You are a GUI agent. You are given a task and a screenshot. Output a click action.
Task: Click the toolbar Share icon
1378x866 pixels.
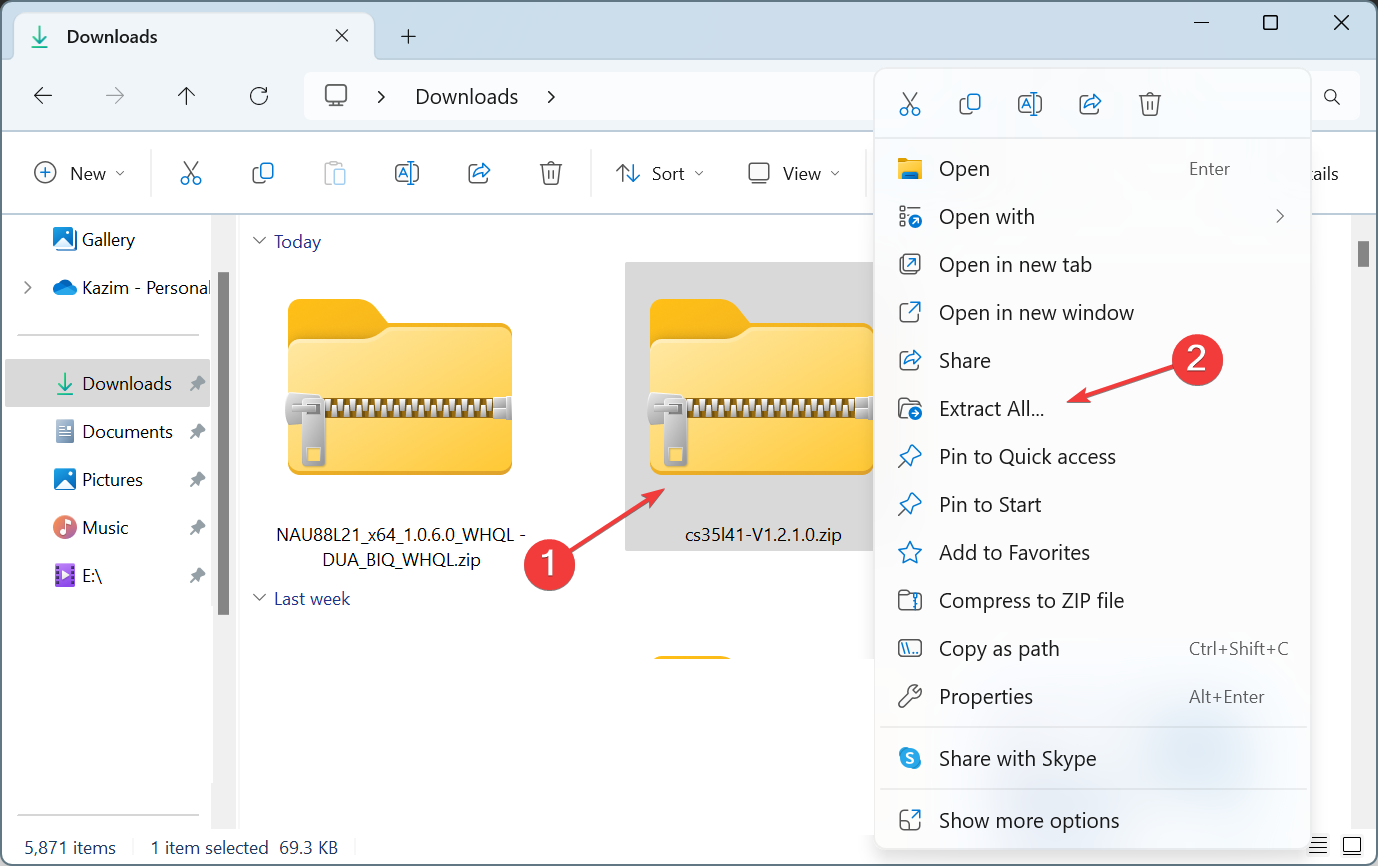click(479, 173)
